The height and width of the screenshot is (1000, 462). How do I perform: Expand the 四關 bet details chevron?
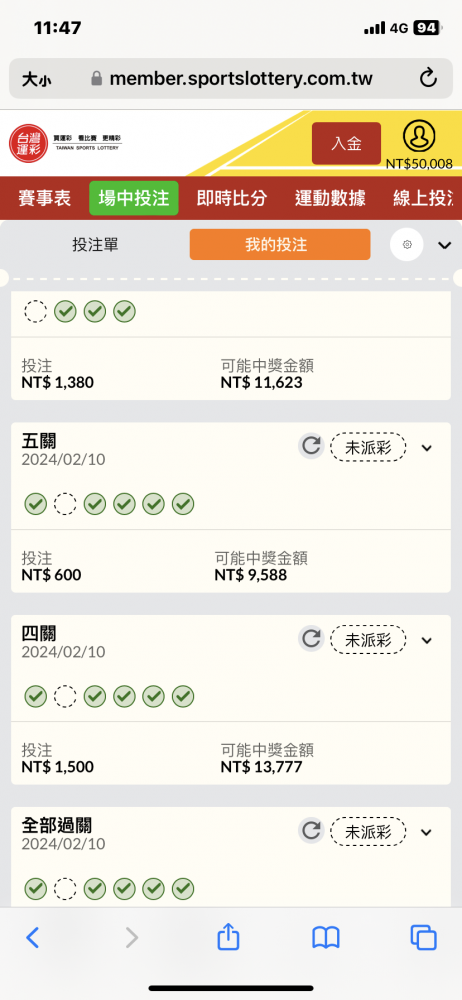pyautogui.click(x=427, y=640)
